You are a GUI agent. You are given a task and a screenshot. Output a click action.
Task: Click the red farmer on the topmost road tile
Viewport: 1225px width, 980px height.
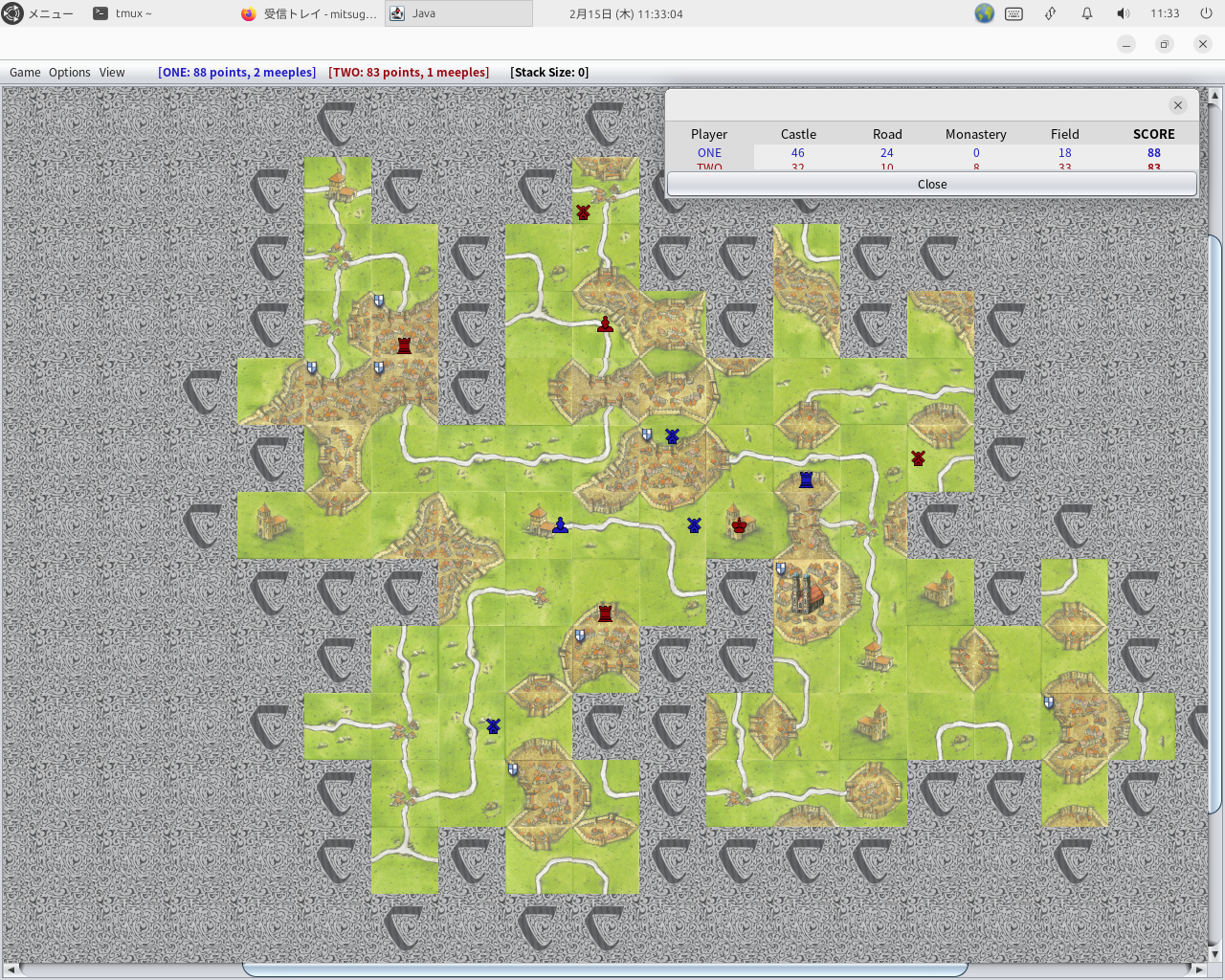tap(583, 212)
